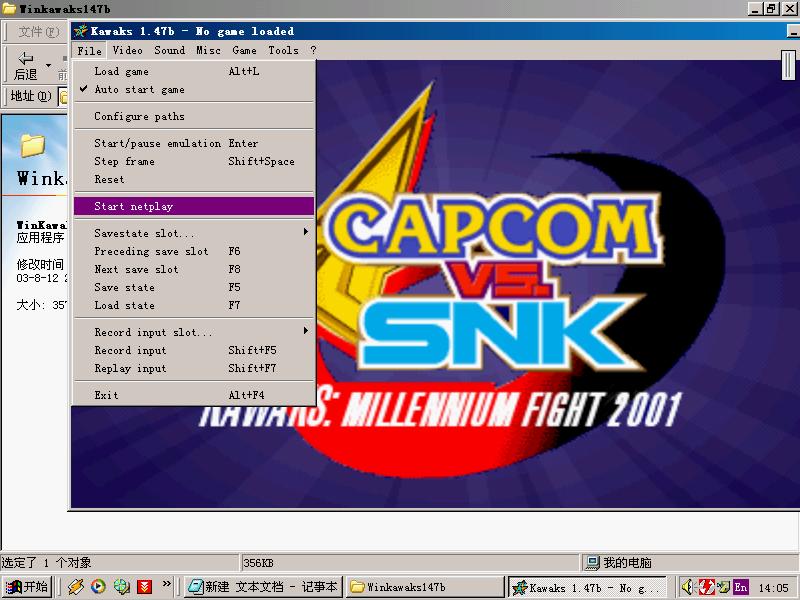The image size is (800, 600).
Task: Click the Kawaks star icon in title bar
Action: (x=80, y=31)
